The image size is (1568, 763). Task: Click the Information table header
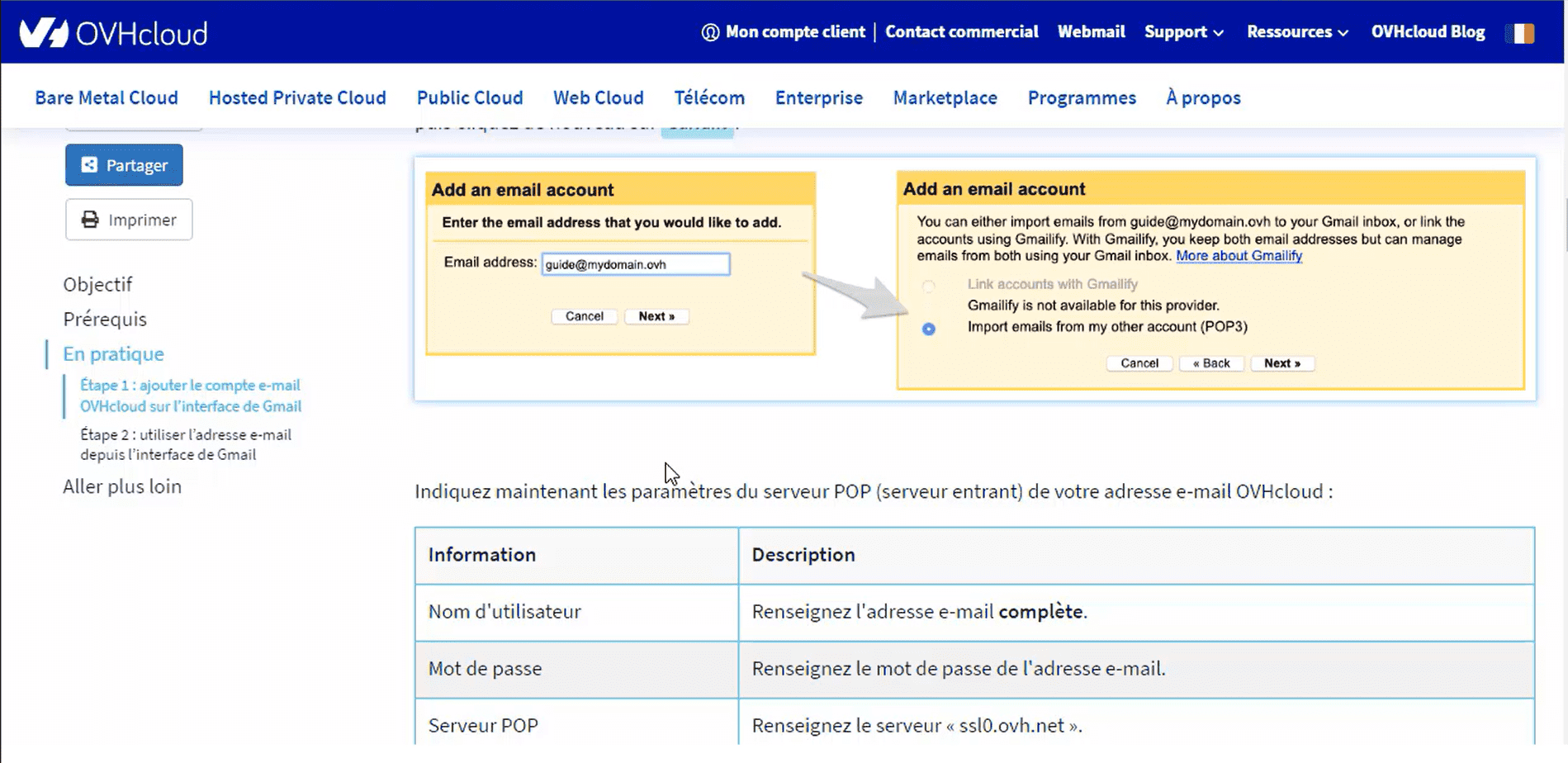point(576,555)
